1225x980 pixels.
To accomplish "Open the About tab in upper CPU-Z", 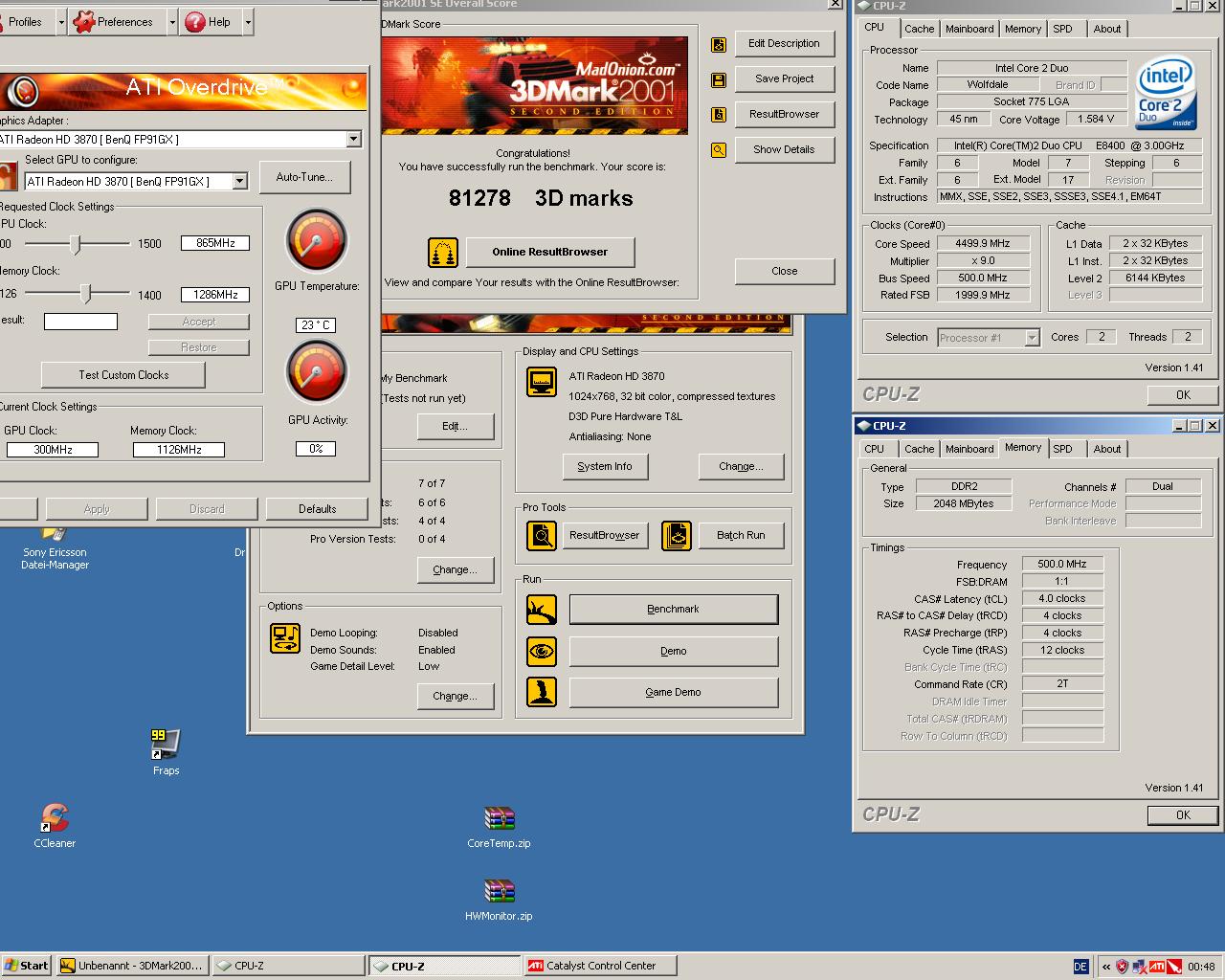I will 1107,30.
